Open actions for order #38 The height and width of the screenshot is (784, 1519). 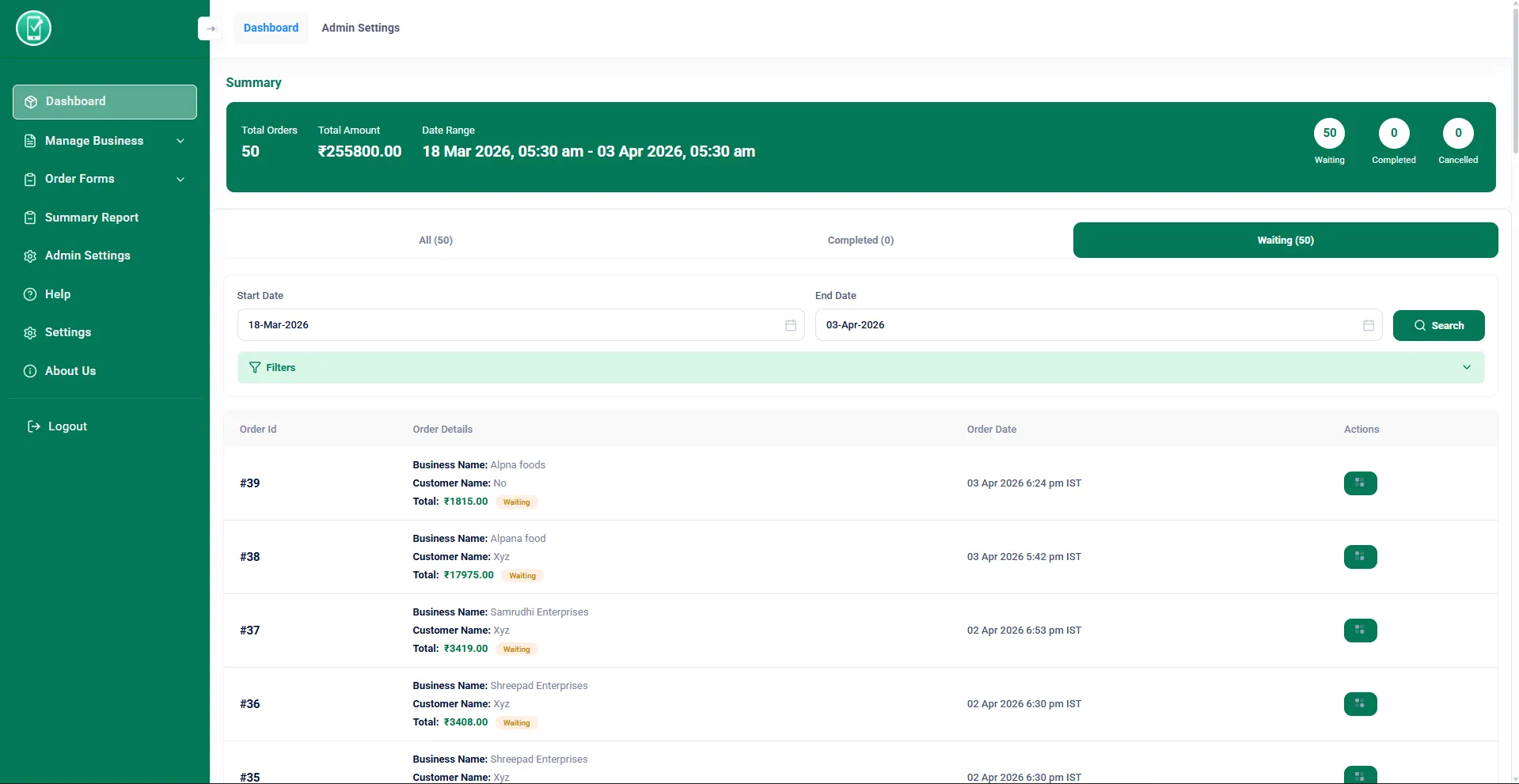click(x=1361, y=557)
